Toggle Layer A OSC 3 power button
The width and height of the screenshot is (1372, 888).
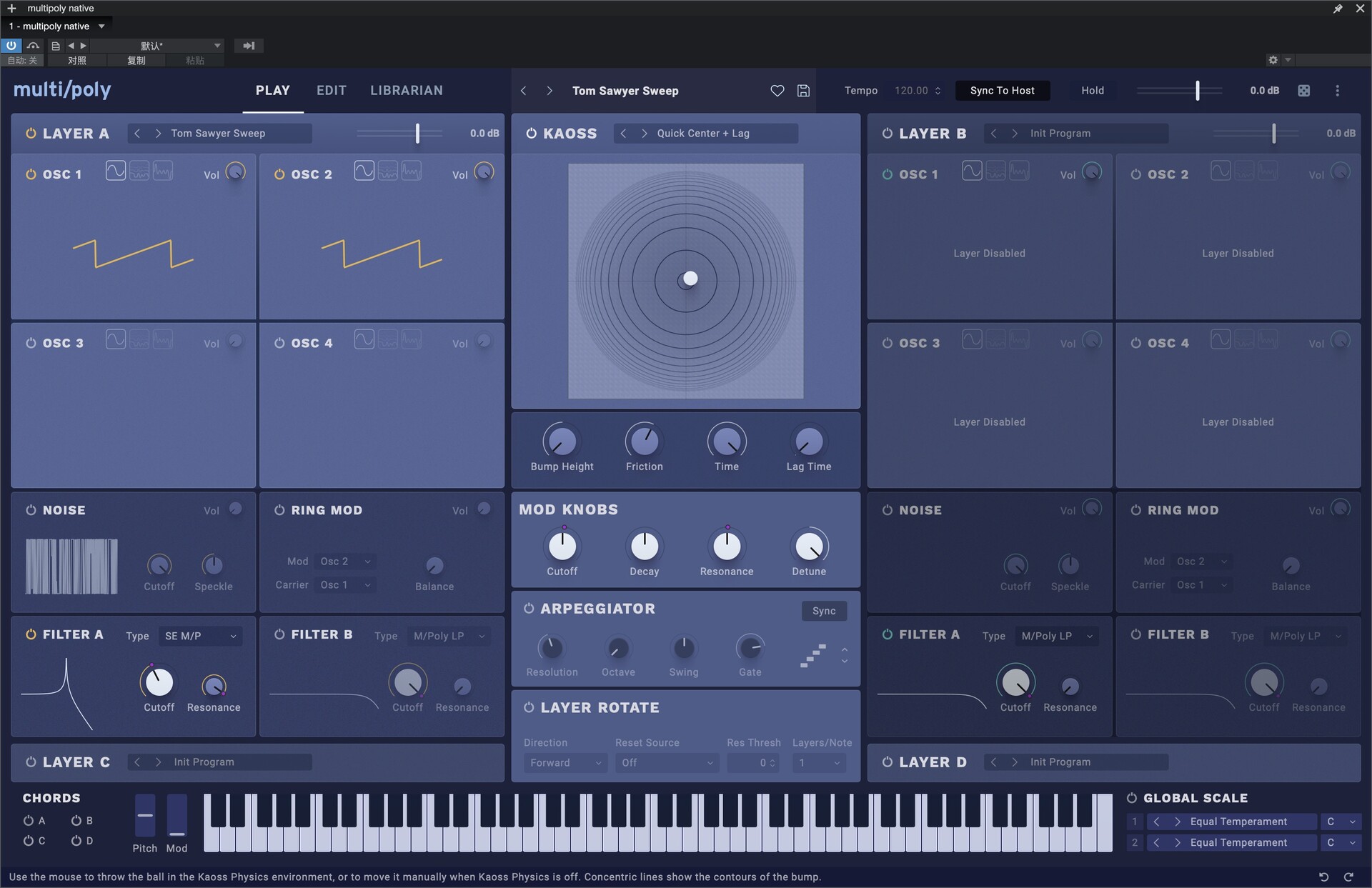(x=31, y=343)
